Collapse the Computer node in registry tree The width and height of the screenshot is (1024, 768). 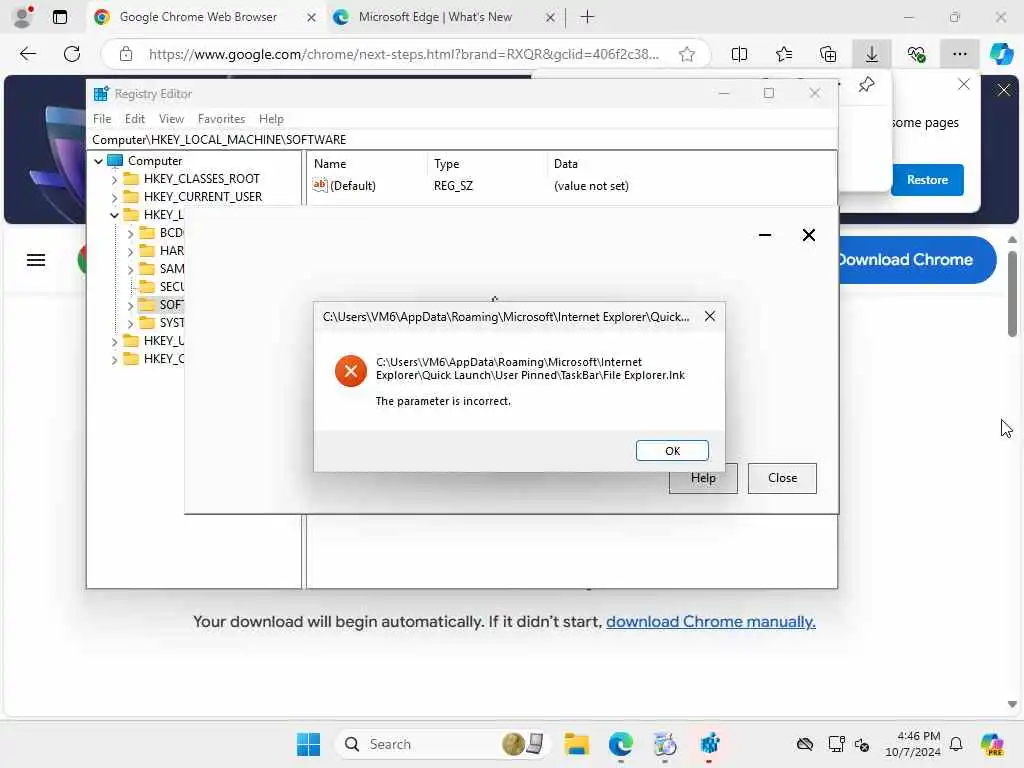tap(99, 161)
